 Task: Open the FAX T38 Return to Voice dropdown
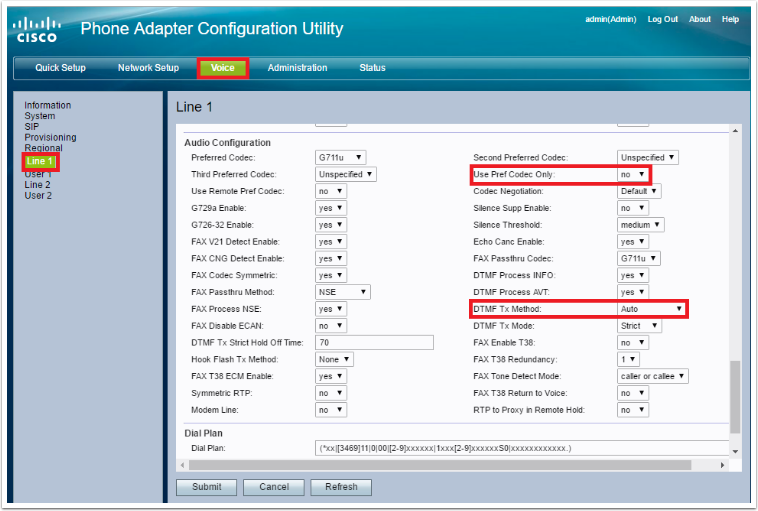[x=633, y=393]
